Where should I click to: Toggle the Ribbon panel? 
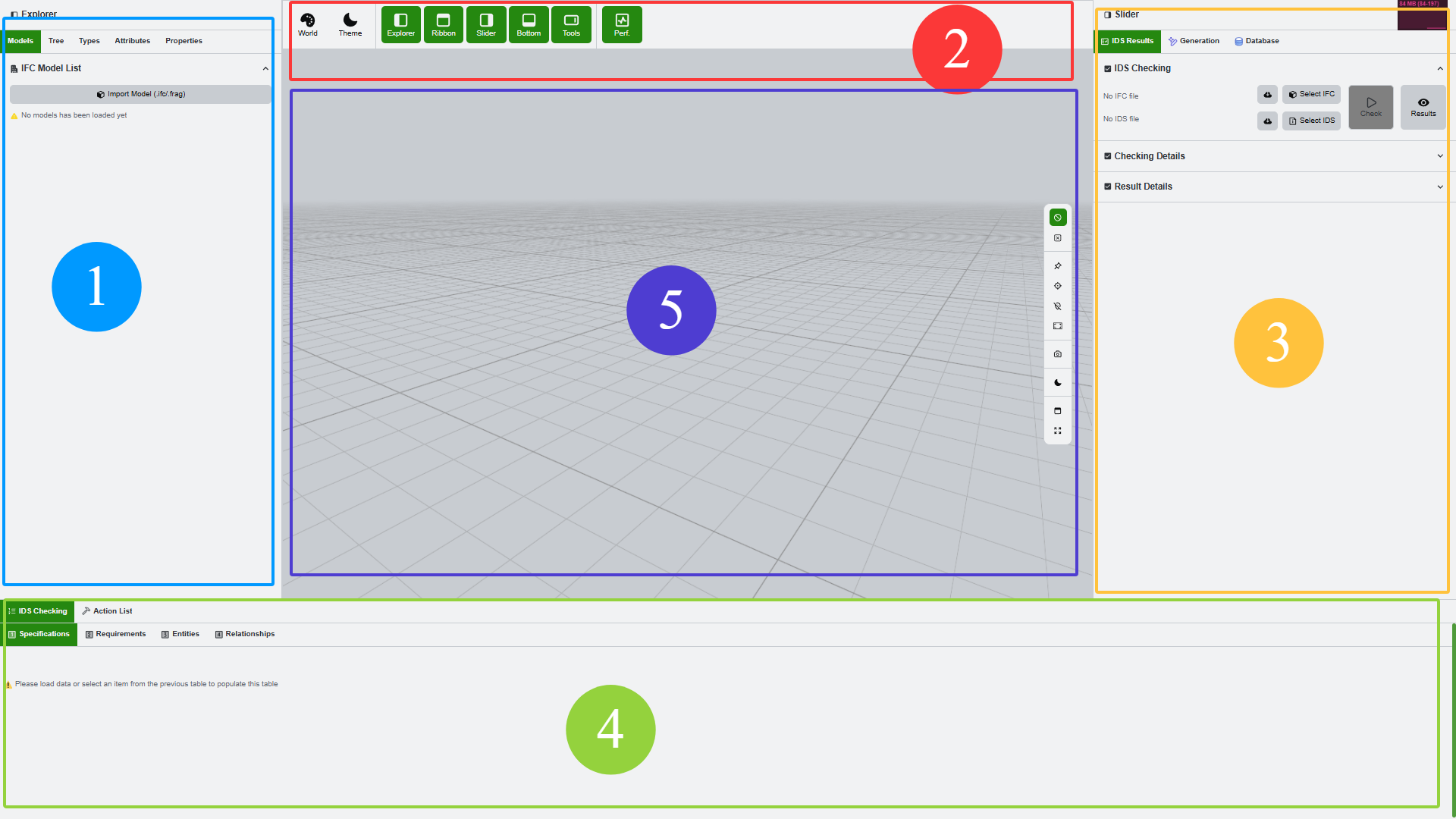(x=444, y=24)
